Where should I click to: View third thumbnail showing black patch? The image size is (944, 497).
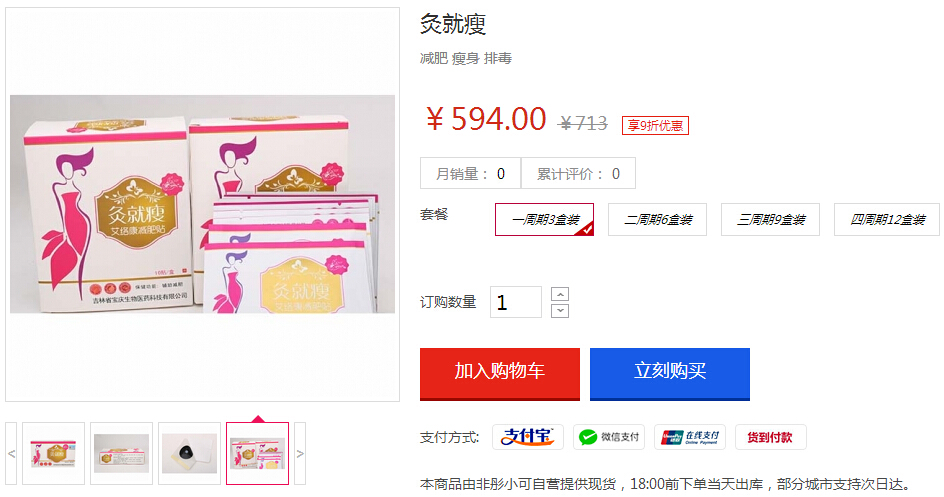tap(189, 453)
